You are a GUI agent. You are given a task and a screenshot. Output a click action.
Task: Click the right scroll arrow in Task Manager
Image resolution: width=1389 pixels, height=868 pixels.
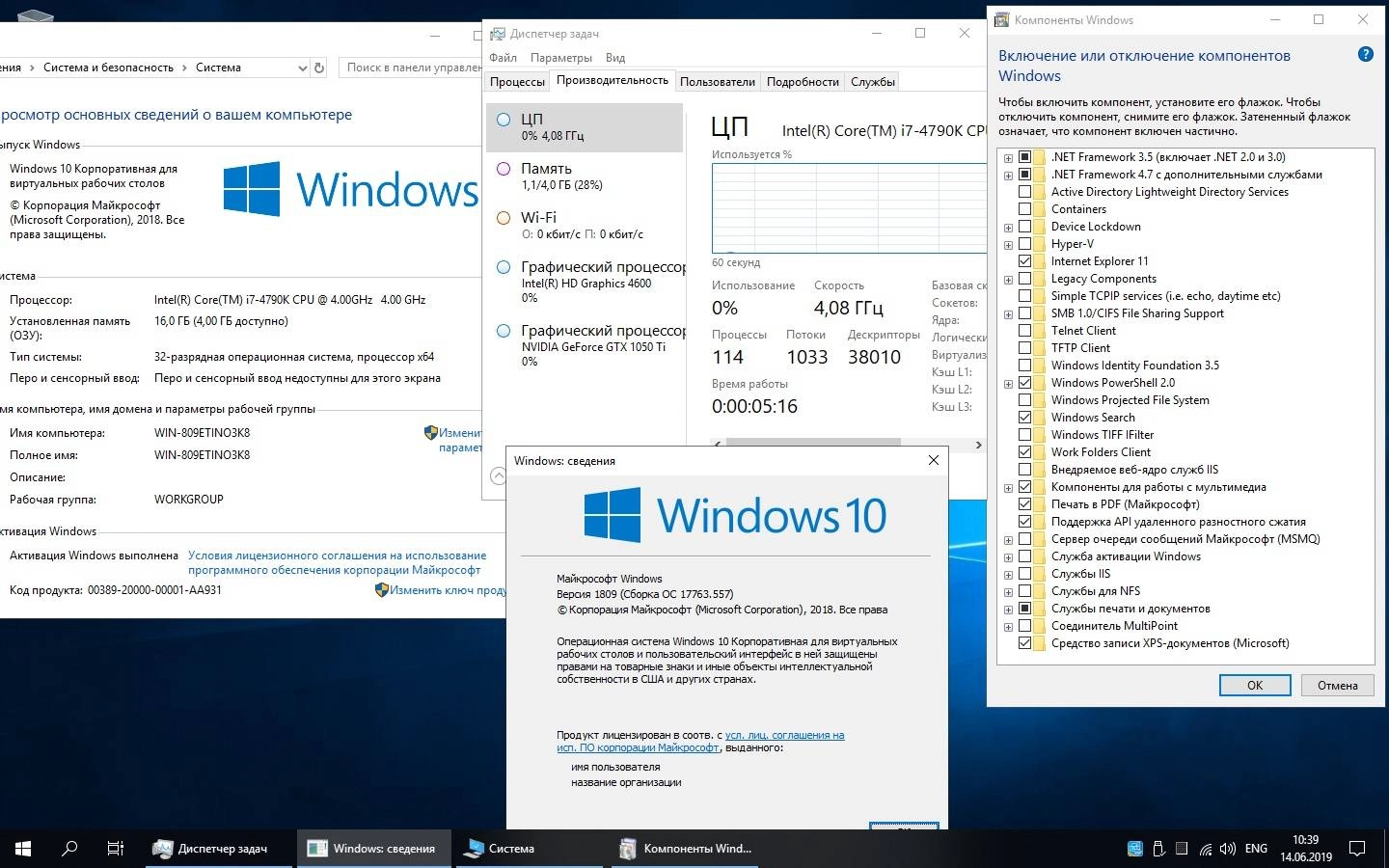[978, 445]
